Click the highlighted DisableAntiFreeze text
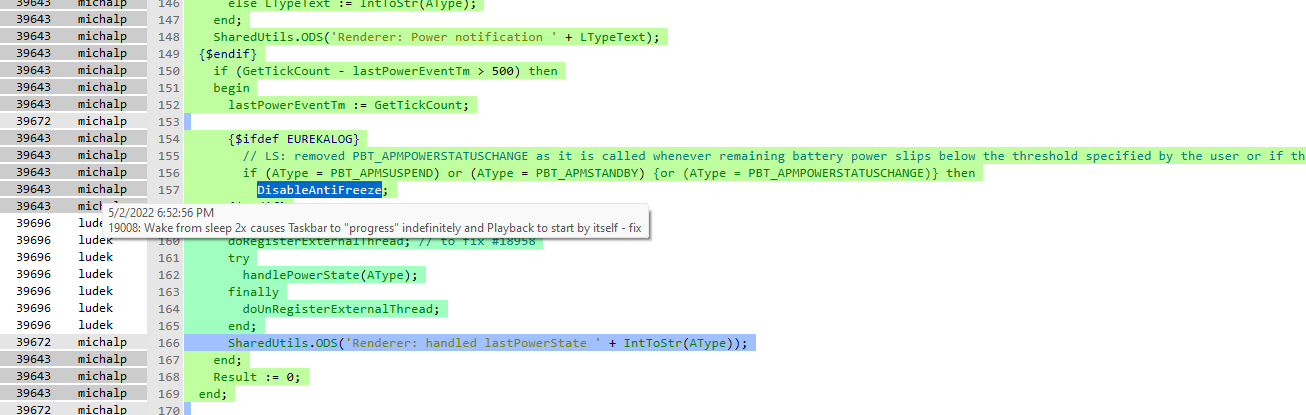Image resolution: width=1306 pixels, height=415 pixels. click(320, 190)
